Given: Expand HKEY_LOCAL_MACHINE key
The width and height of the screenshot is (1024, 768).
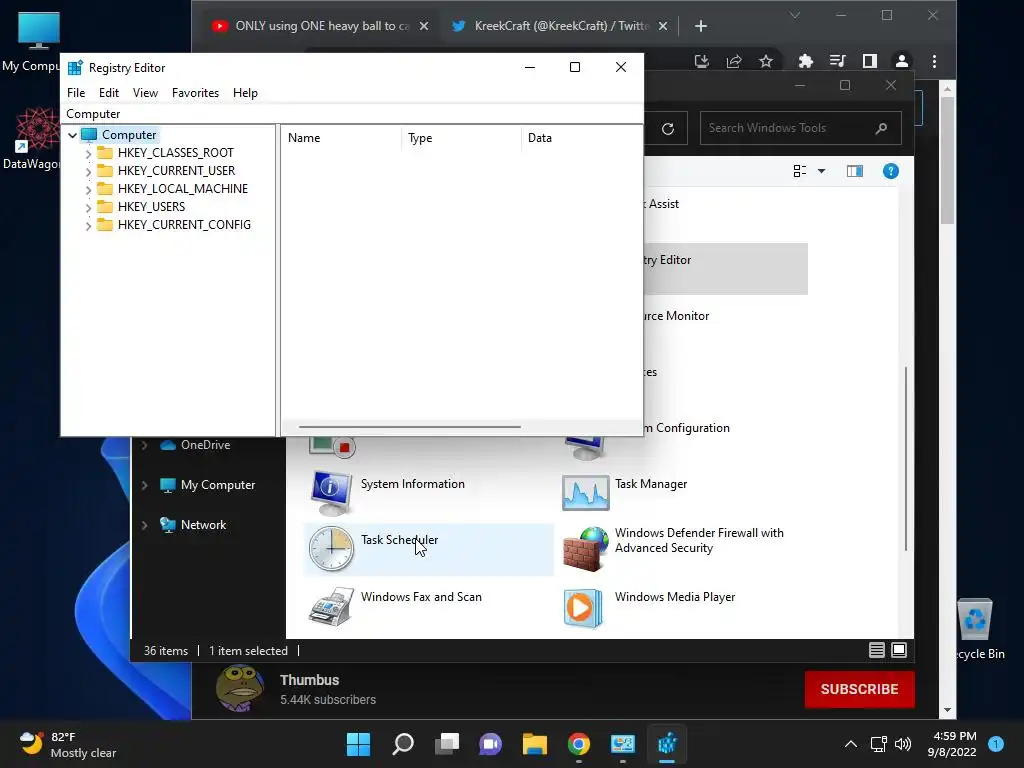Looking at the screenshot, I should click(88, 189).
